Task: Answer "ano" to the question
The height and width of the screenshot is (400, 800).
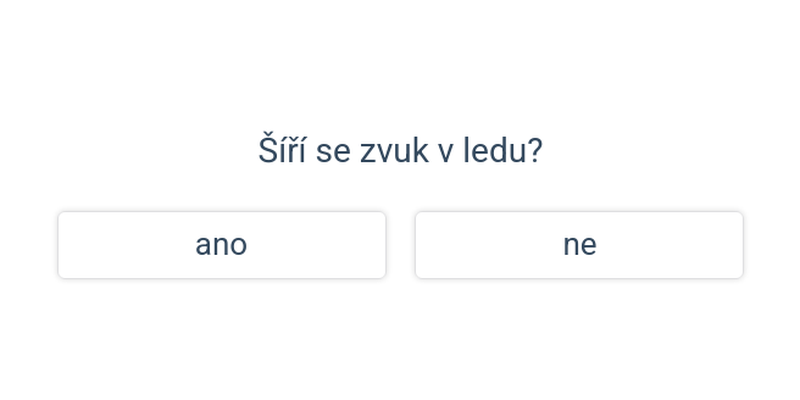Action: tap(222, 245)
